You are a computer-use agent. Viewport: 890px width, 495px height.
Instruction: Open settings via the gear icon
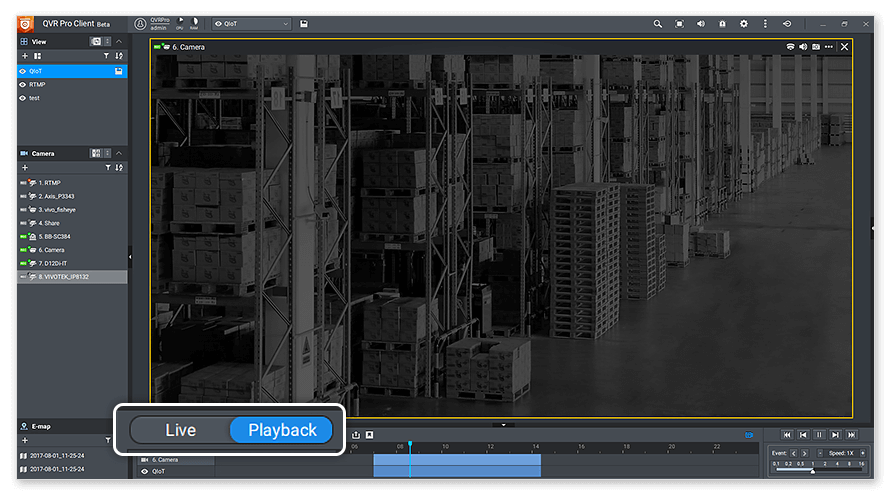(x=743, y=23)
